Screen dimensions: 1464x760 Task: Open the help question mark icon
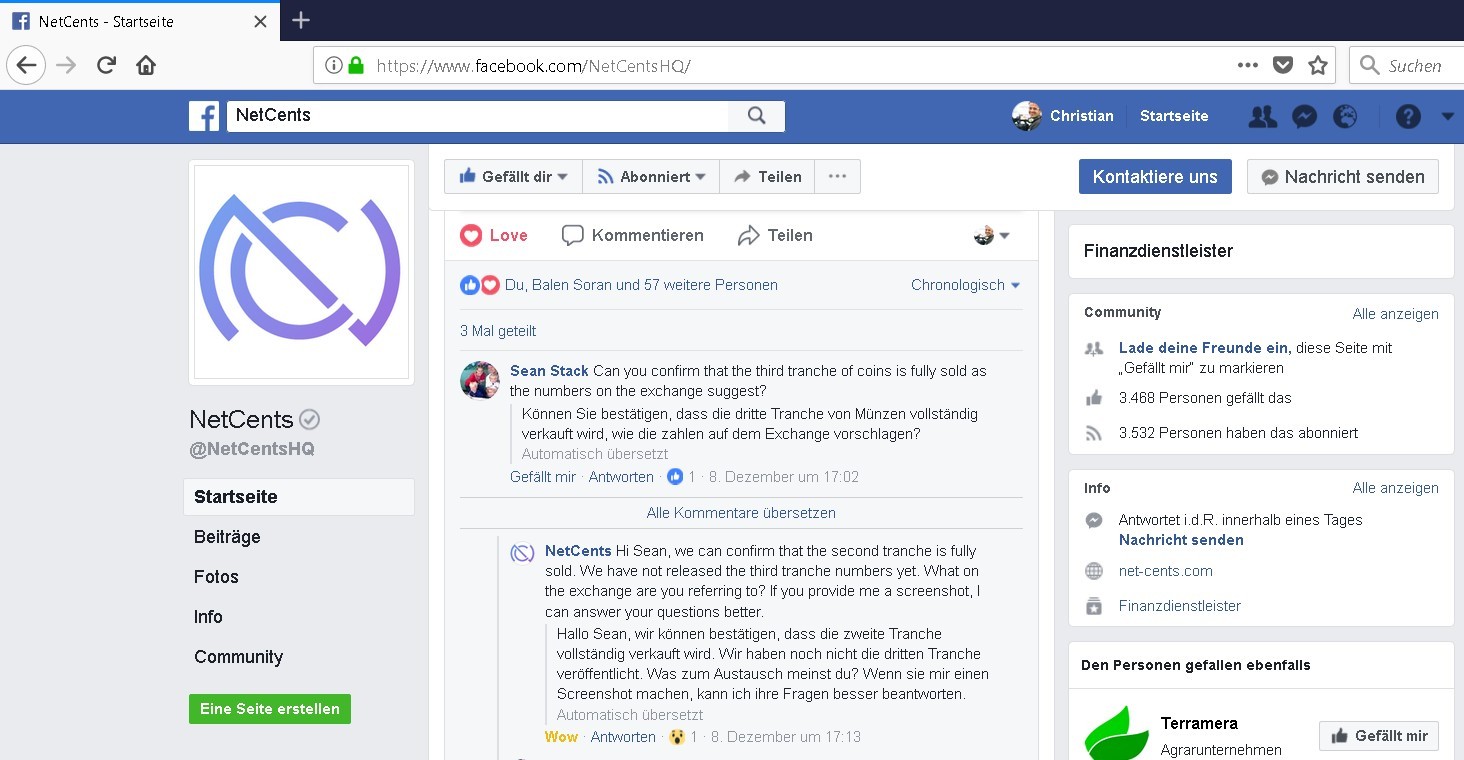tap(1408, 116)
